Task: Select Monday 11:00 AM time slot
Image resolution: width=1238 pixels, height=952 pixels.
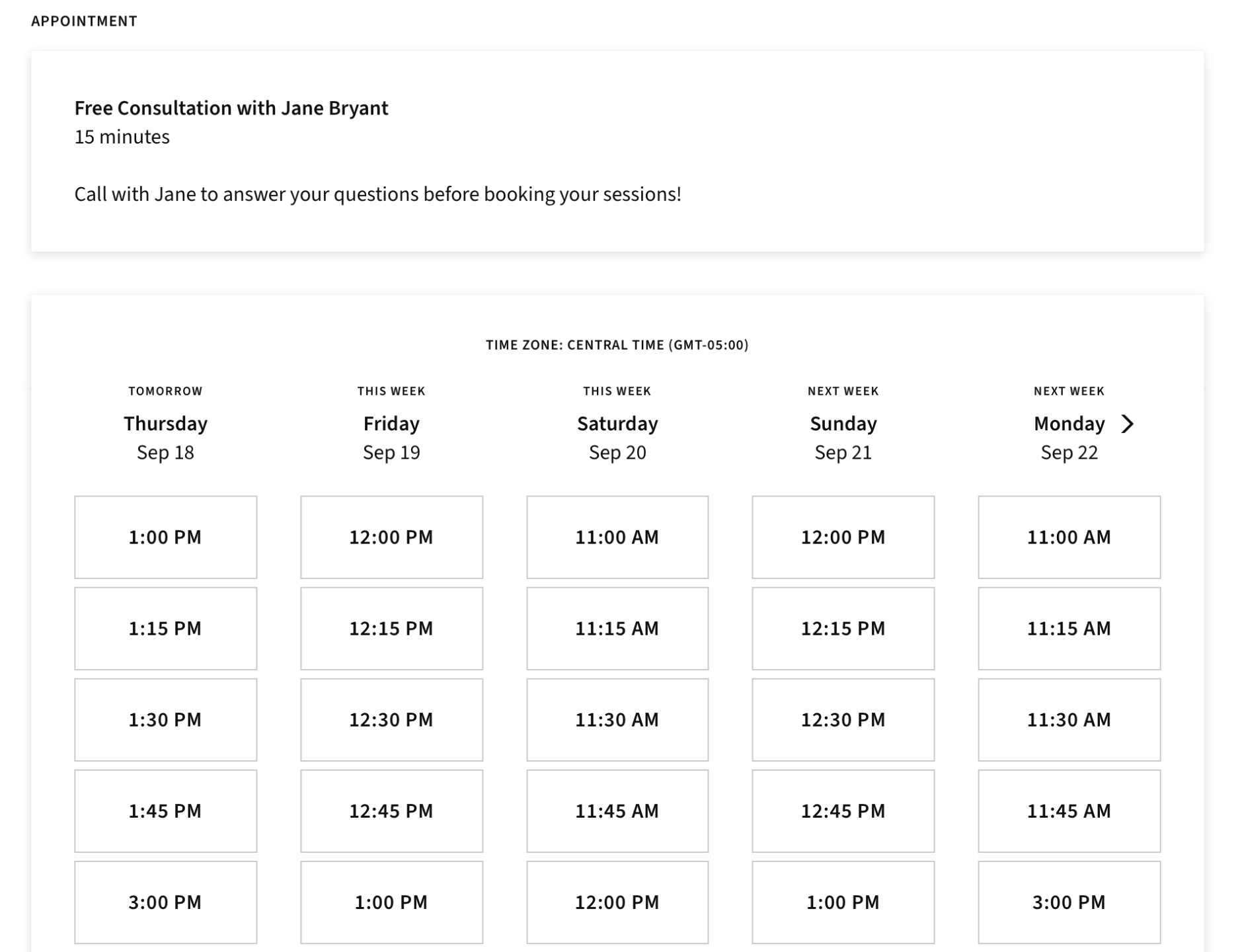Action: click(x=1069, y=537)
